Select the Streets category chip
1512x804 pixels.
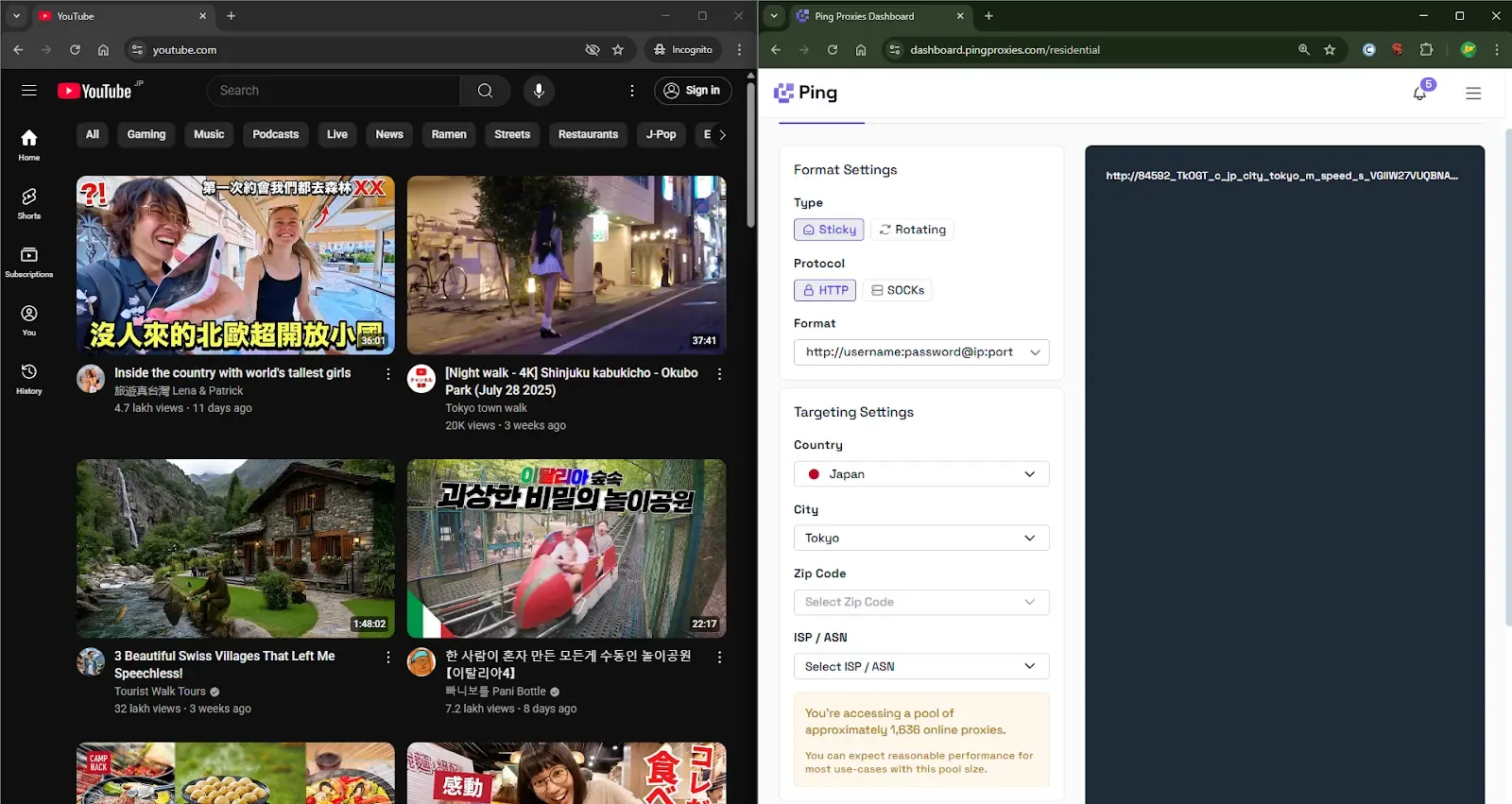[x=512, y=134]
